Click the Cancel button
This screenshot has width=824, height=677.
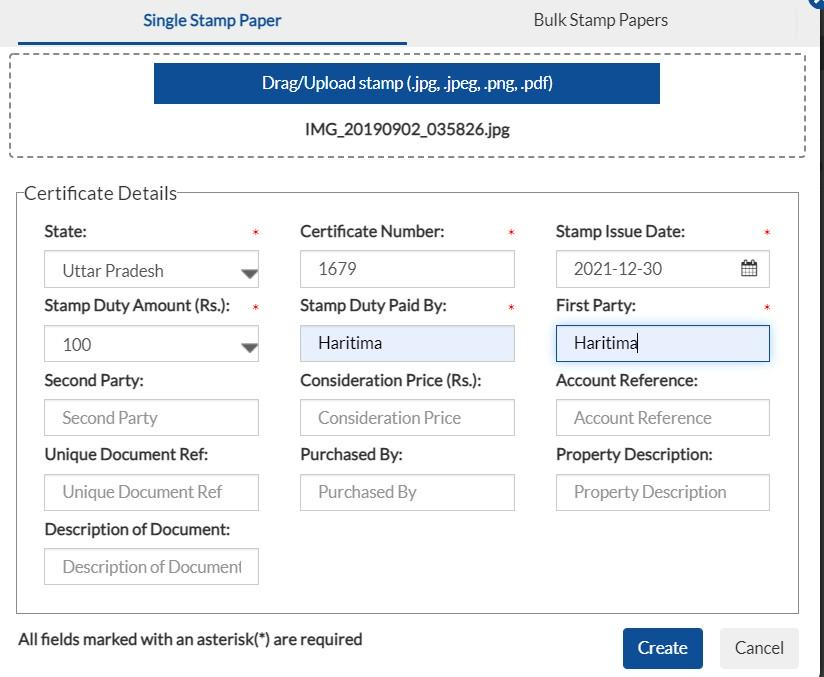pos(759,648)
